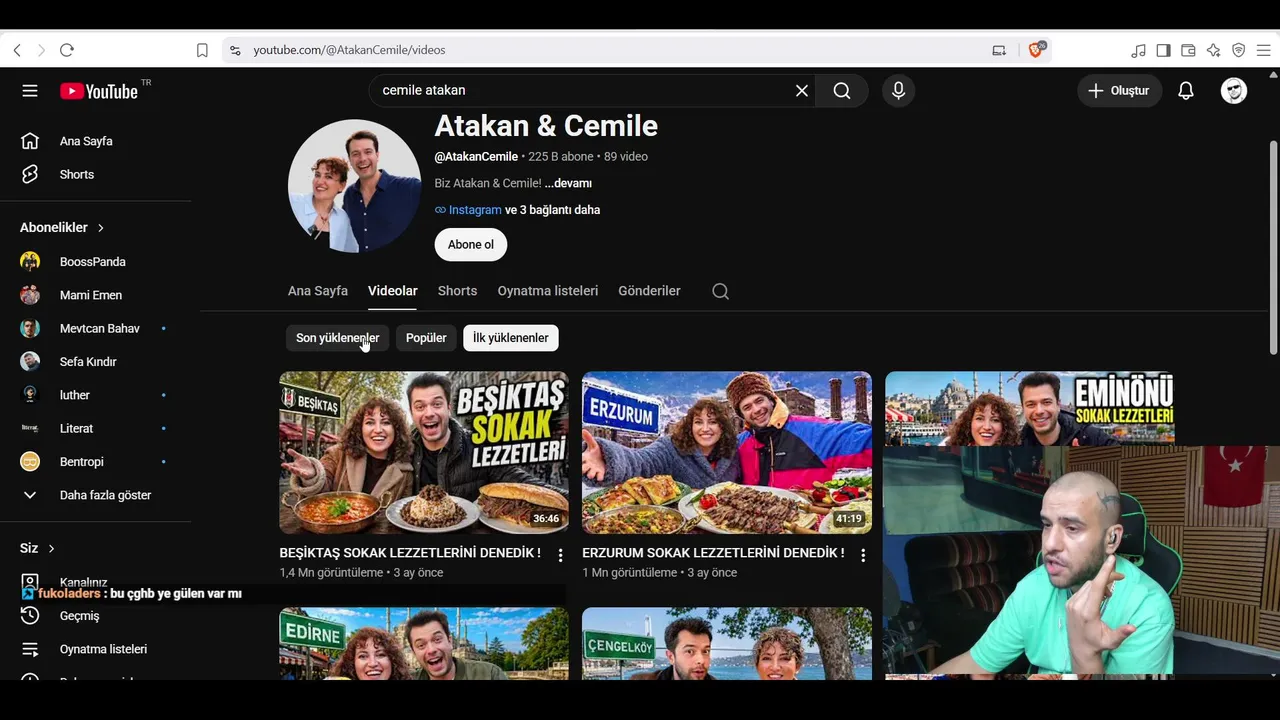The height and width of the screenshot is (720, 1280).
Task: Open the account avatar menu
Action: pos(1234,91)
